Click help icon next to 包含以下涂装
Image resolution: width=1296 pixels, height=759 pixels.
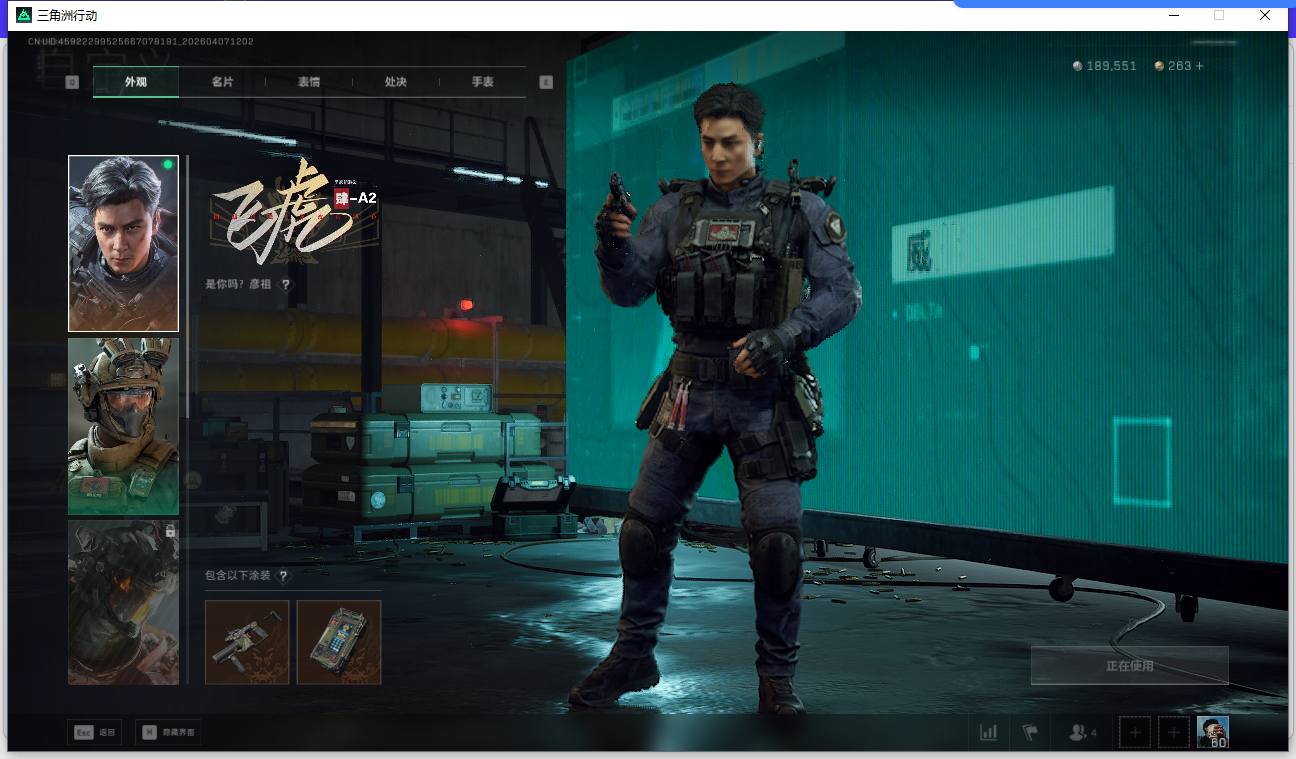[x=284, y=576]
